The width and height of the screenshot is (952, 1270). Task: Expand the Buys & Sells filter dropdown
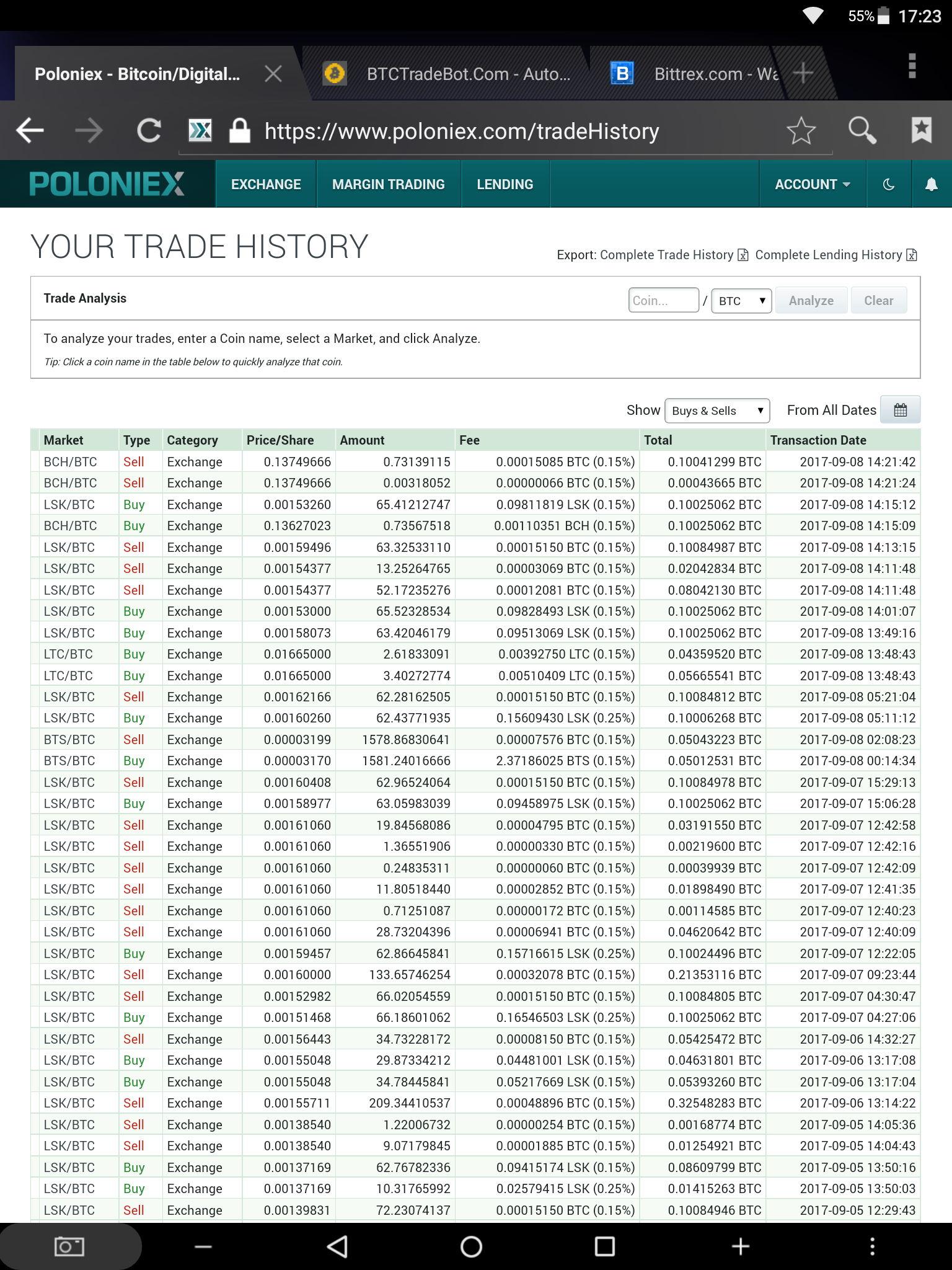point(717,411)
